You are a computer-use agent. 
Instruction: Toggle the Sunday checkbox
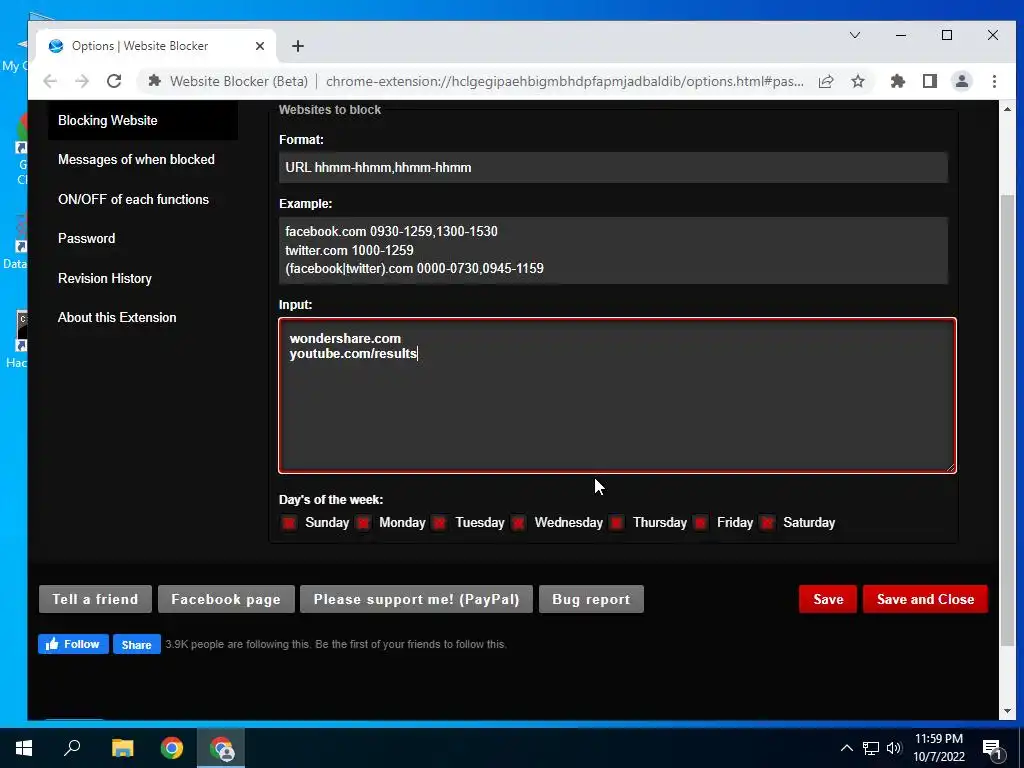click(289, 523)
